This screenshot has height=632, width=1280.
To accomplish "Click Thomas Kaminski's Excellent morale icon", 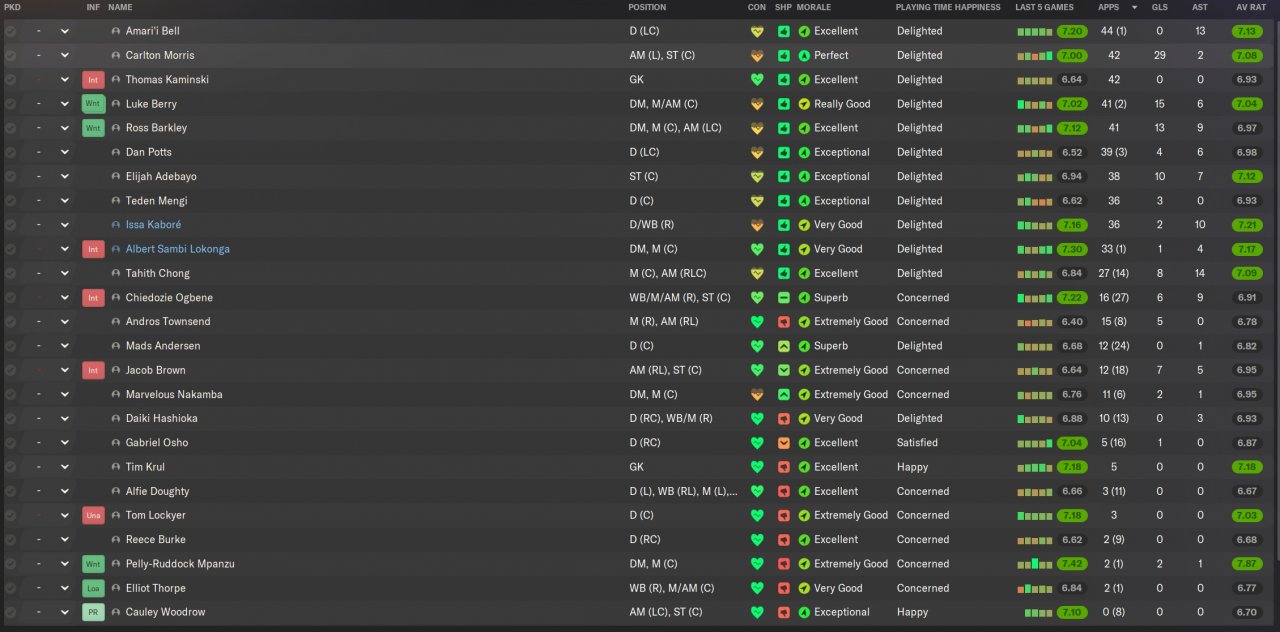I will coord(804,80).
